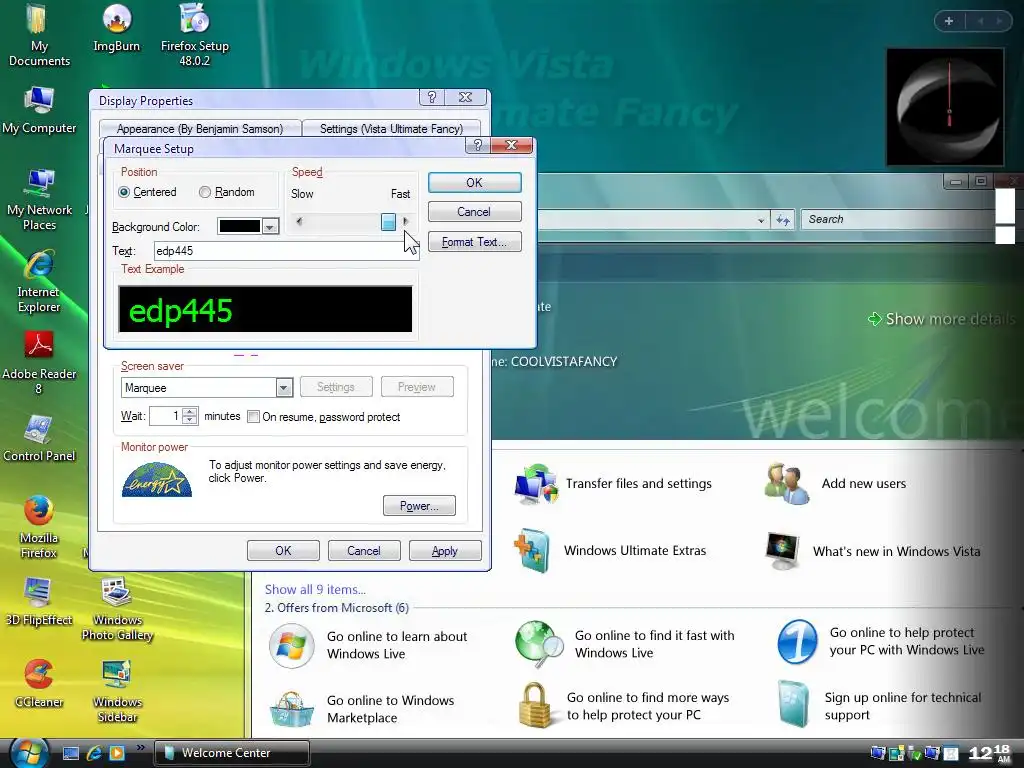Open Control Panel desktop icon
This screenshot has height=768, width=1024.
(39, 438)
